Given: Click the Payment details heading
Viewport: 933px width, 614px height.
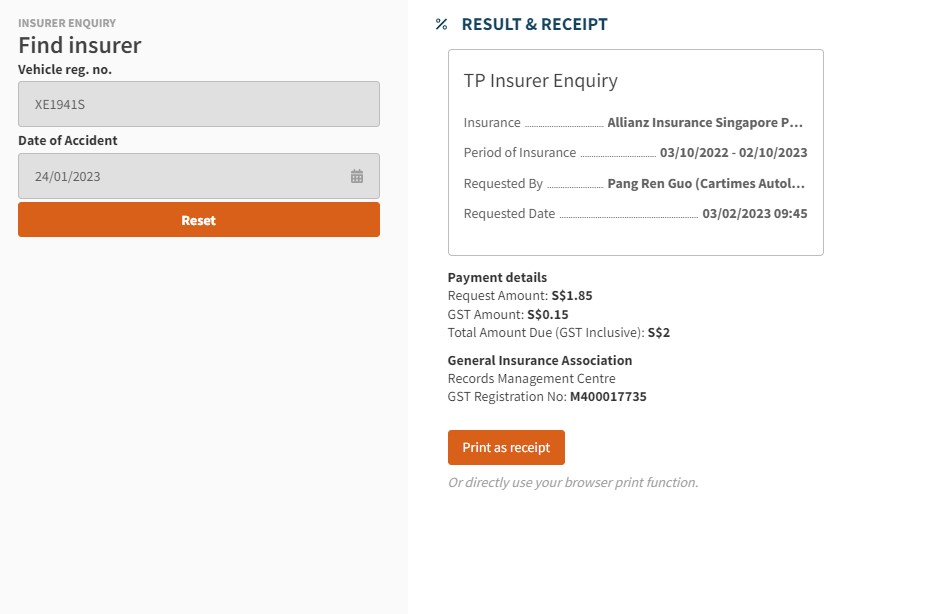Looking at the screenshot, I should tap(497, 278).
